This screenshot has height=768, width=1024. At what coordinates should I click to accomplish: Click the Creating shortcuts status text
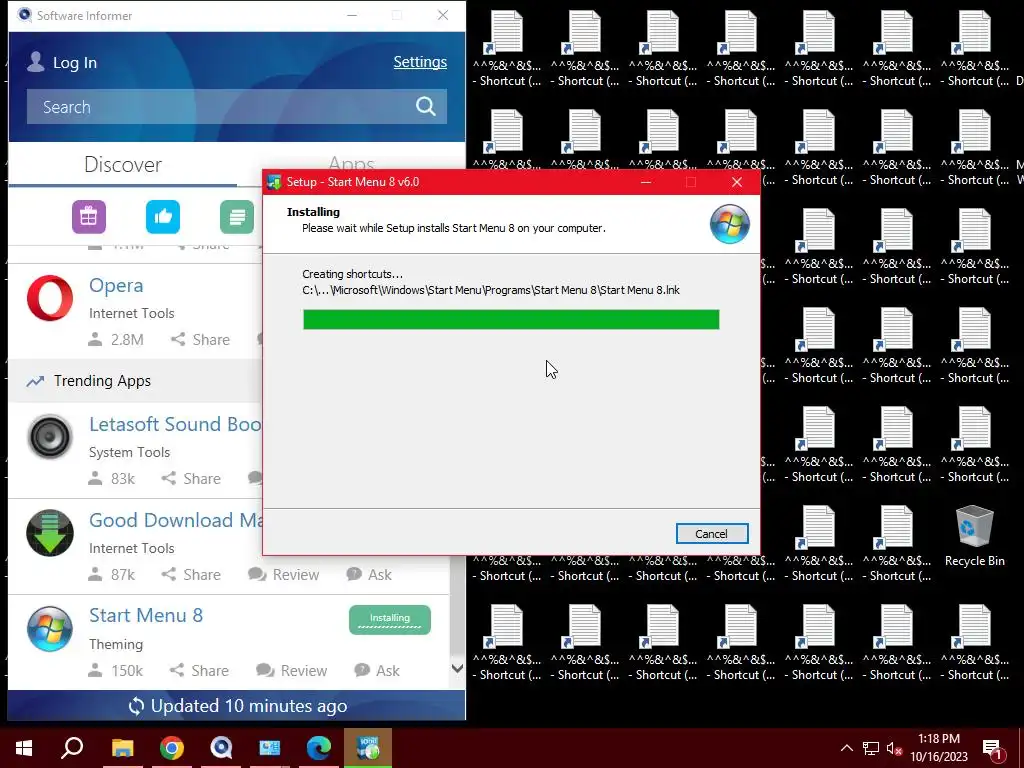(x=353, y=274)
